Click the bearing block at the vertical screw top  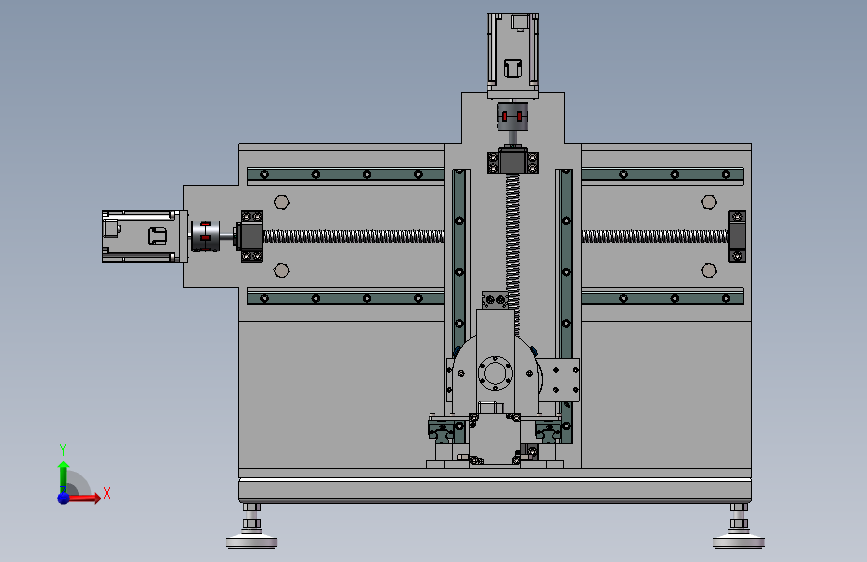tap(513, 160)
